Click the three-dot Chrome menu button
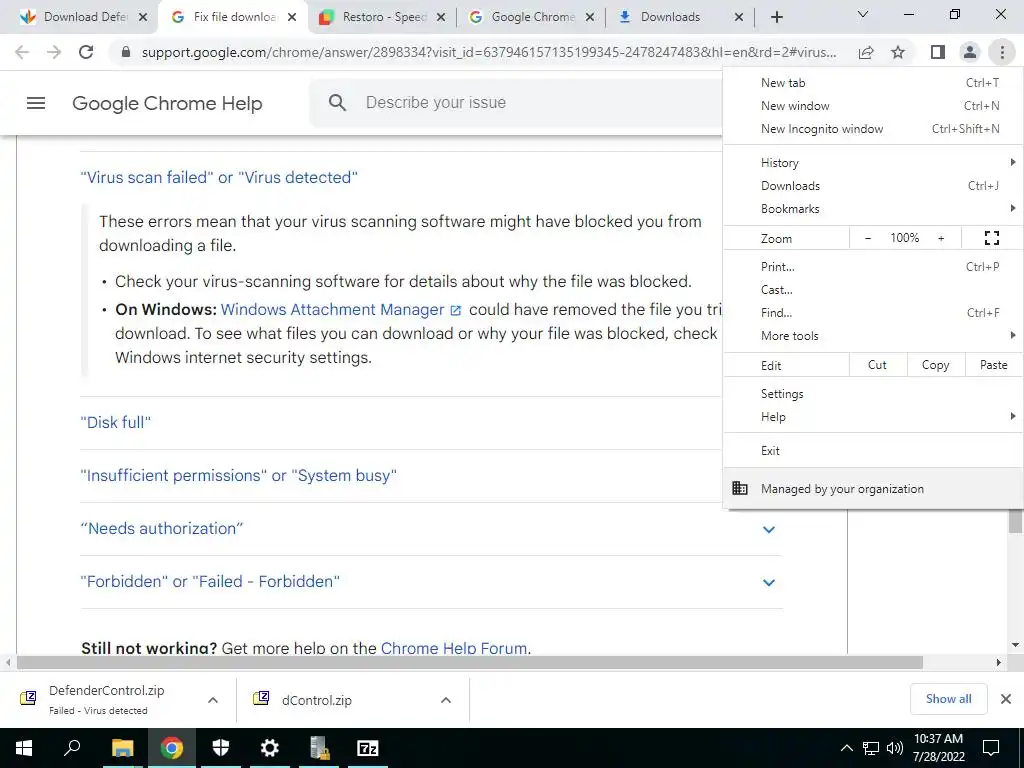1024x768 pixels. (1002, 52)
